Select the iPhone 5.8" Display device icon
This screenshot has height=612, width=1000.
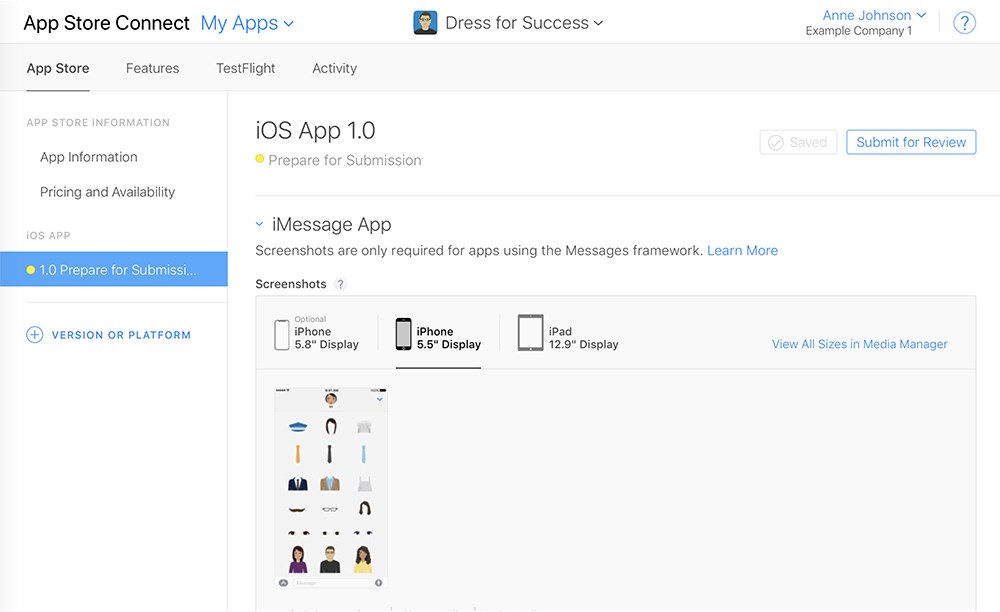(282, 335)
